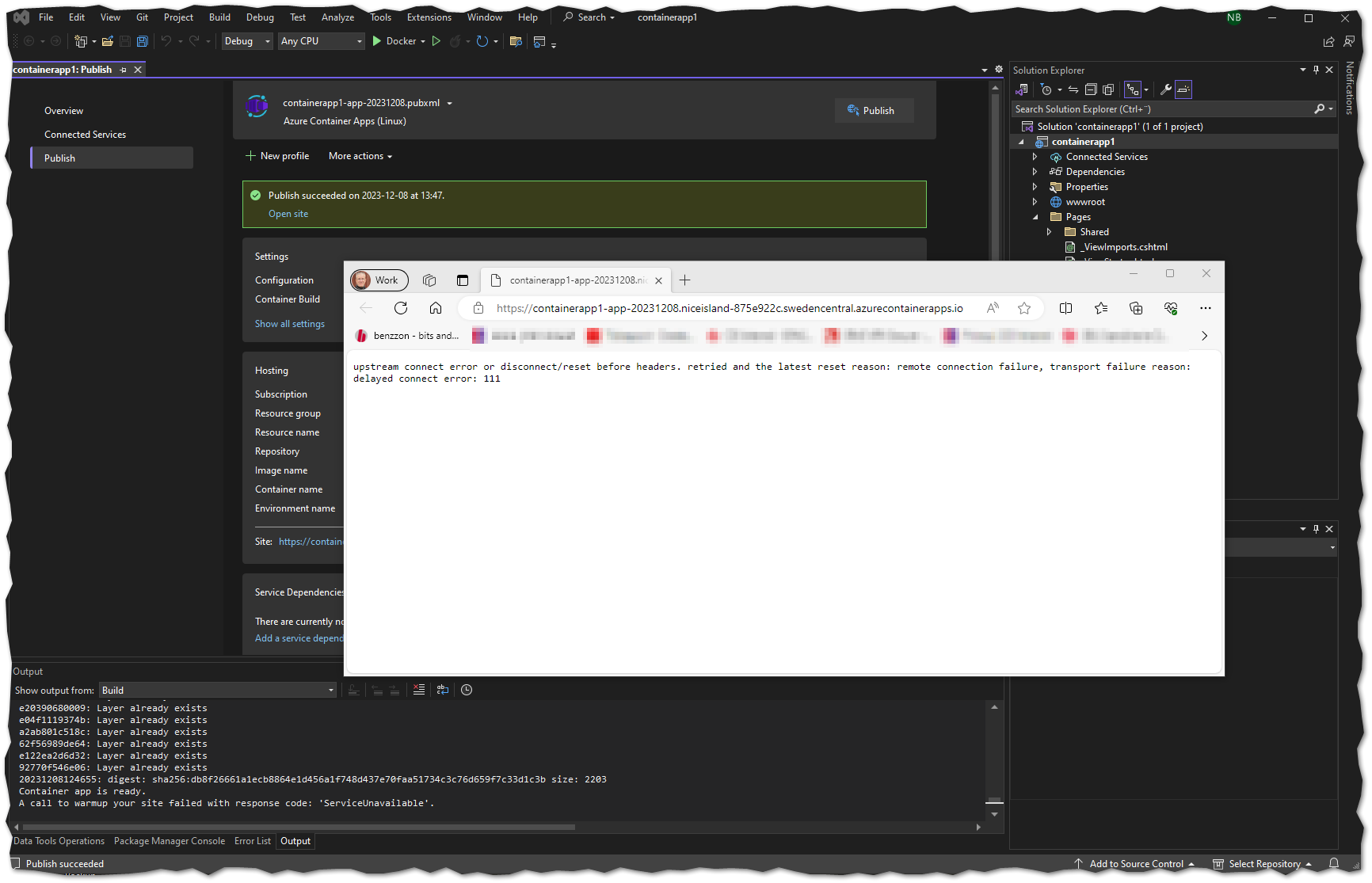Open the Build menu

click(x=219, y=17)
